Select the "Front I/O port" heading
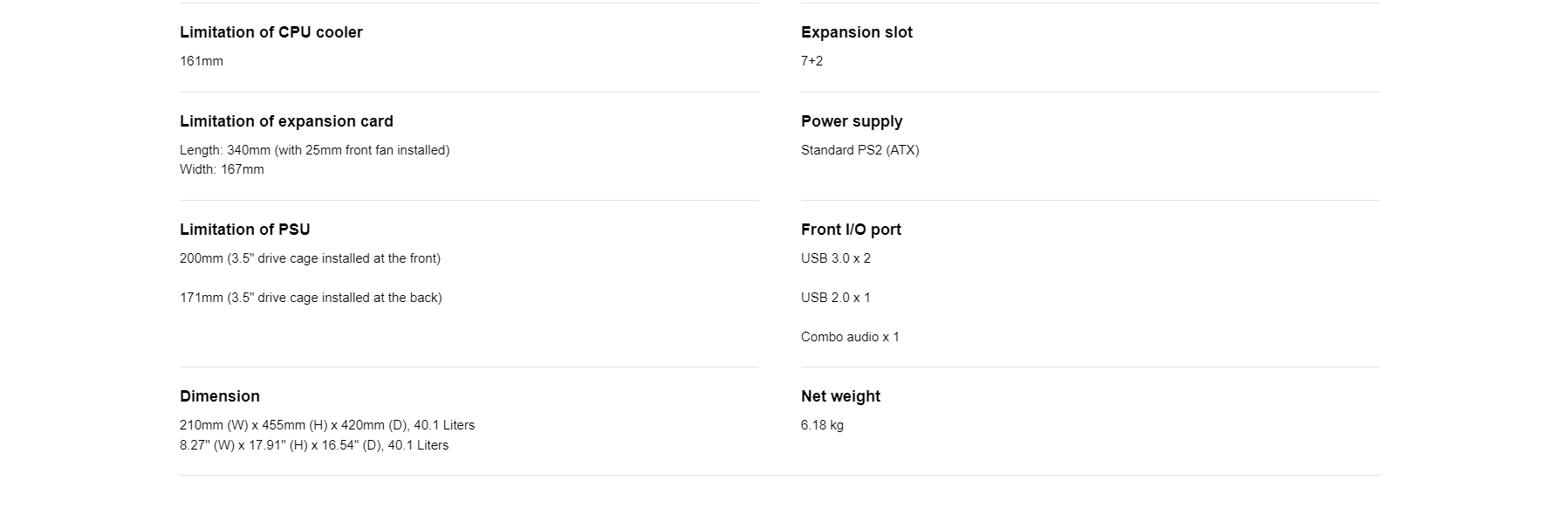 point(851,230)
